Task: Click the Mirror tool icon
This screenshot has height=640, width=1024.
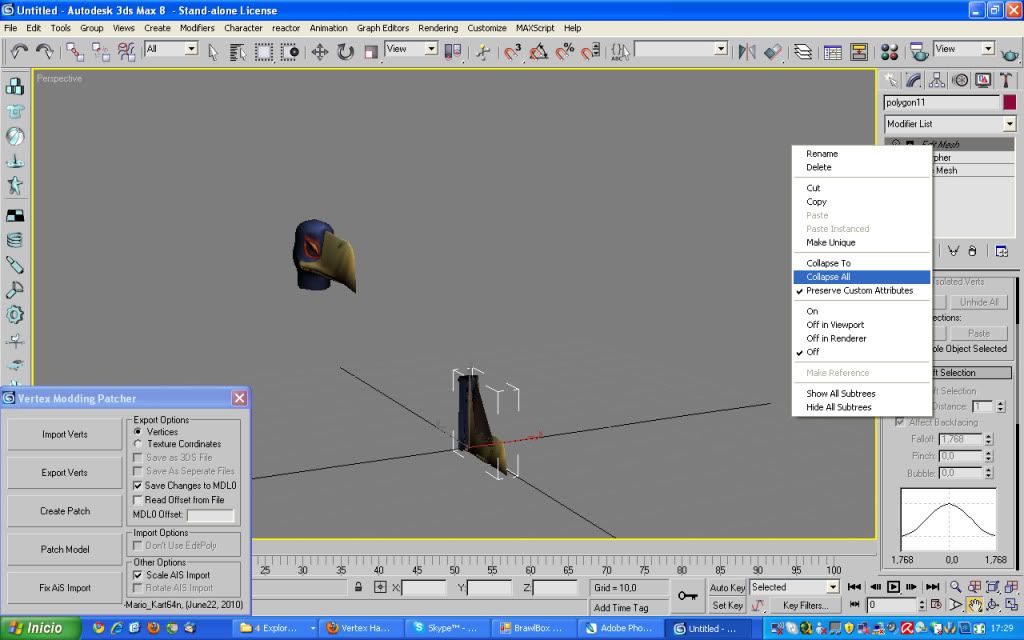Action: 746,52
